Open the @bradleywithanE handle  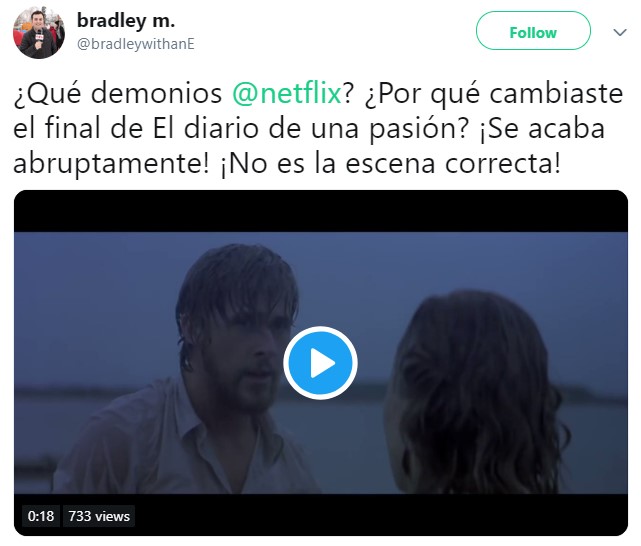(x=136, y=44)
